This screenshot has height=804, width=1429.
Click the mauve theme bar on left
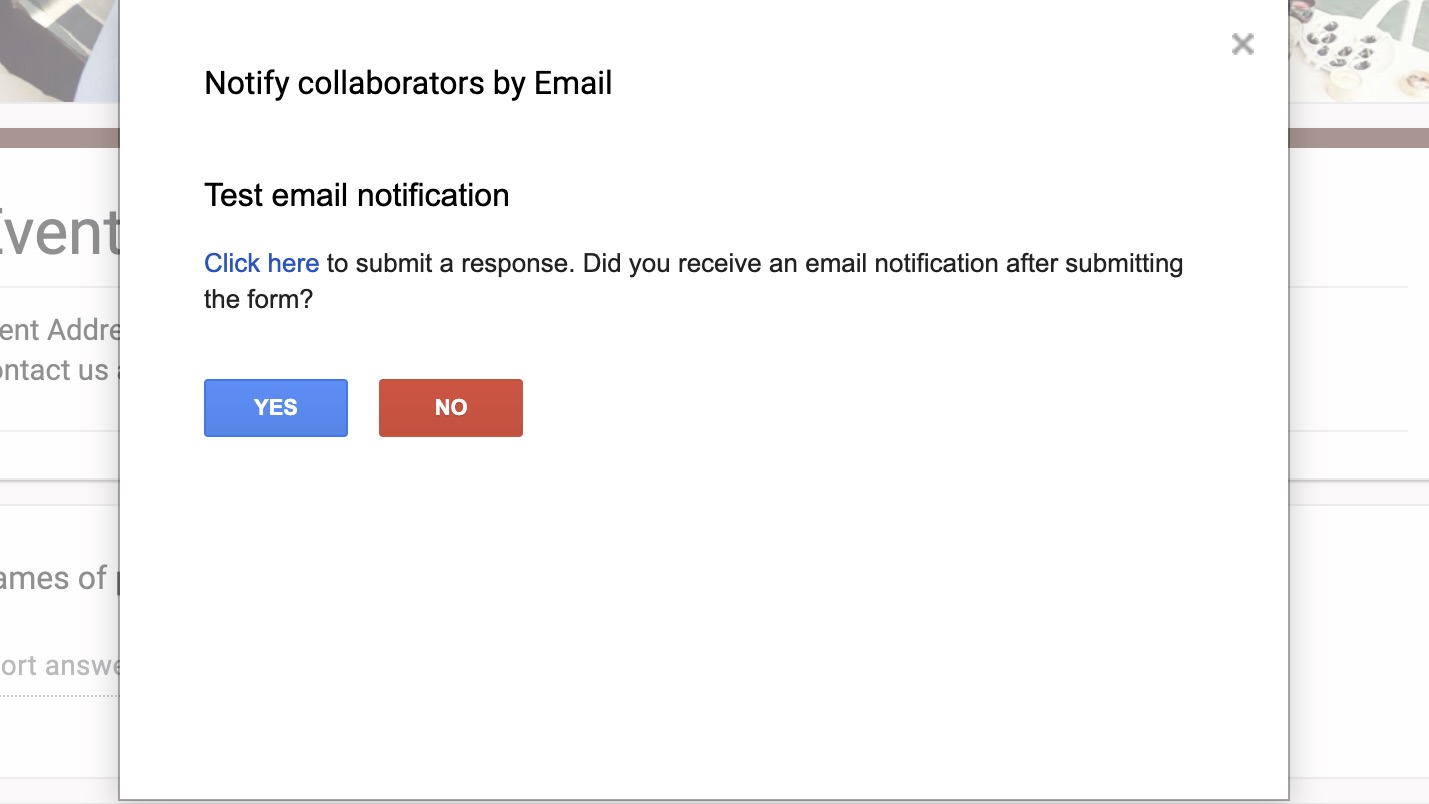tap(58, 138)
